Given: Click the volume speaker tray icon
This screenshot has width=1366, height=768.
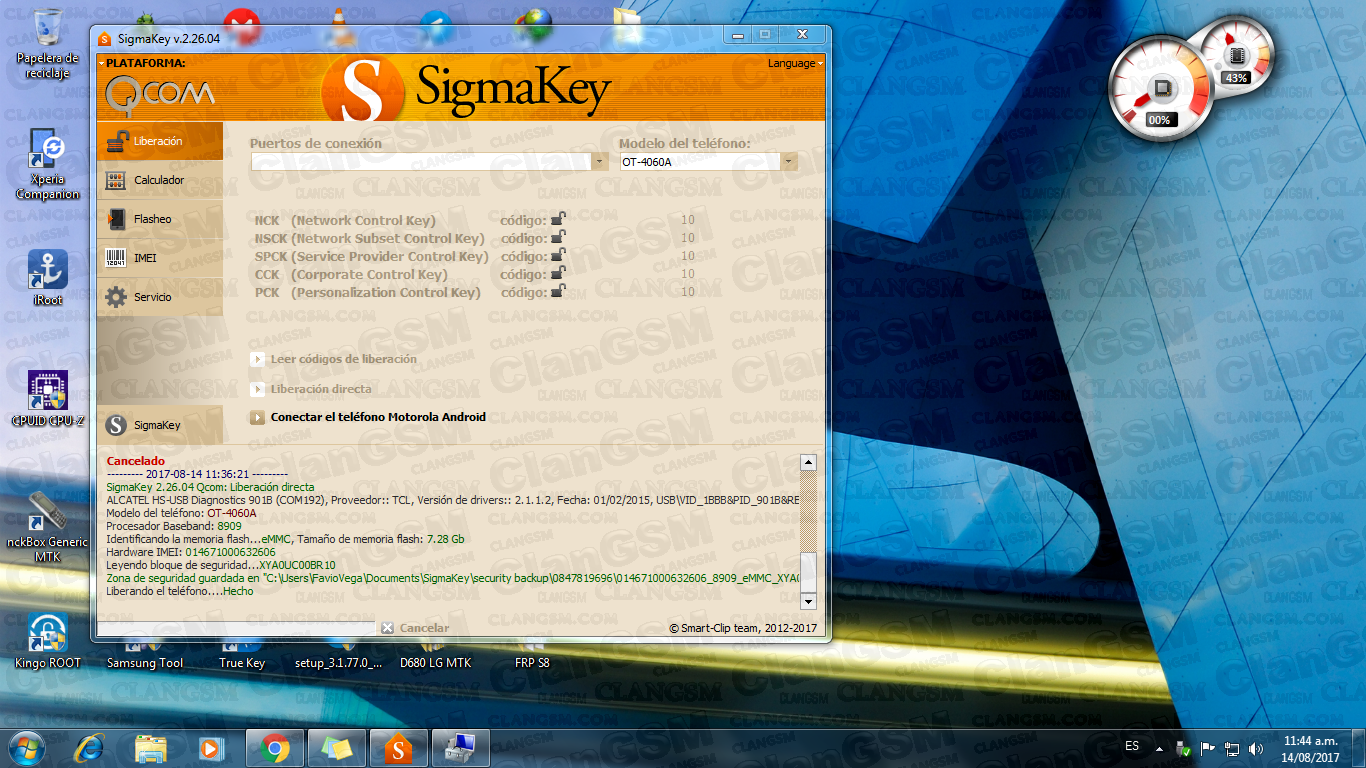Looking at the screenshot, I should [x=1254, y=747].
